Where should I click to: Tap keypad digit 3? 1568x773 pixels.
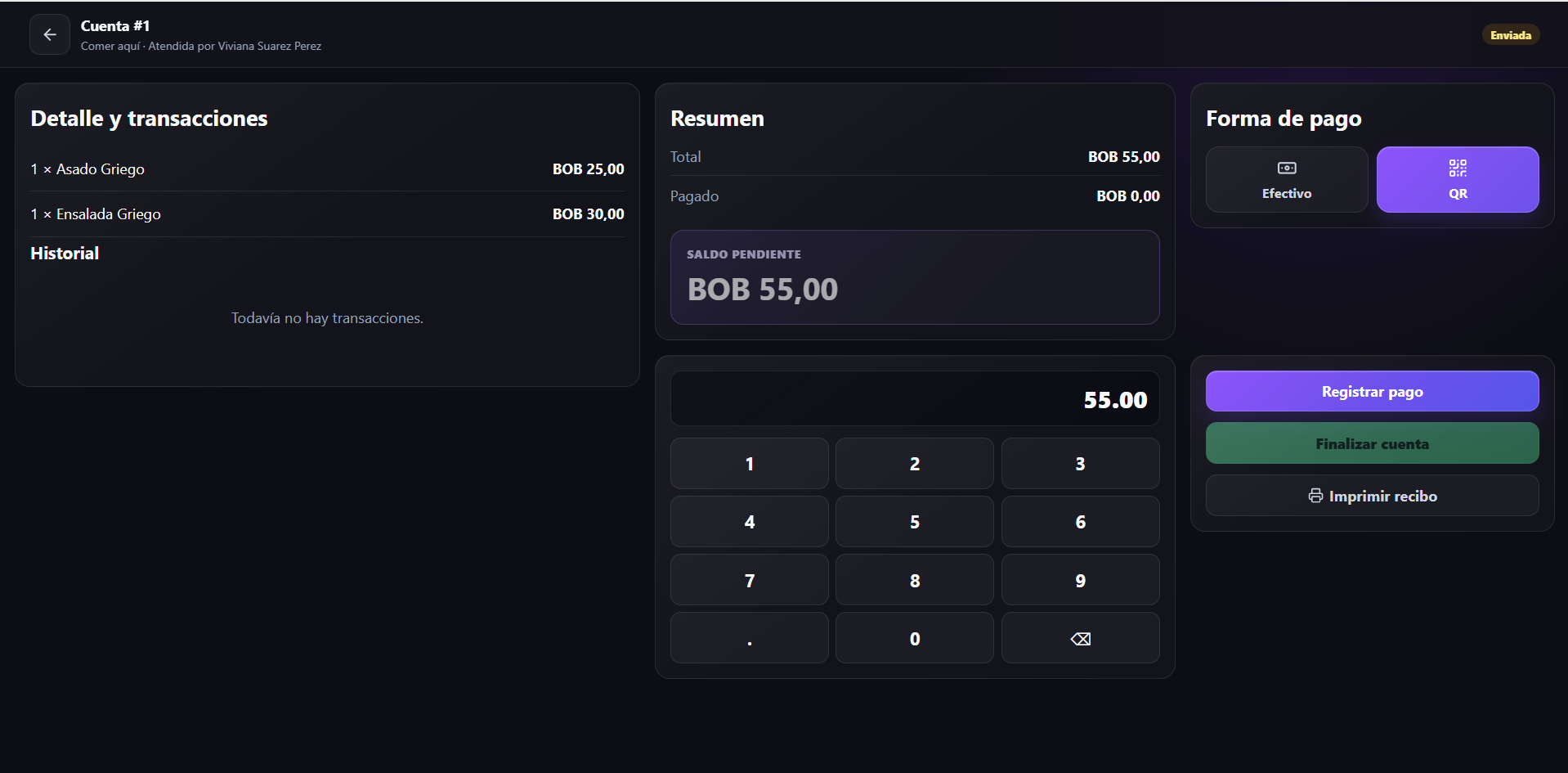coord(1080,464)
